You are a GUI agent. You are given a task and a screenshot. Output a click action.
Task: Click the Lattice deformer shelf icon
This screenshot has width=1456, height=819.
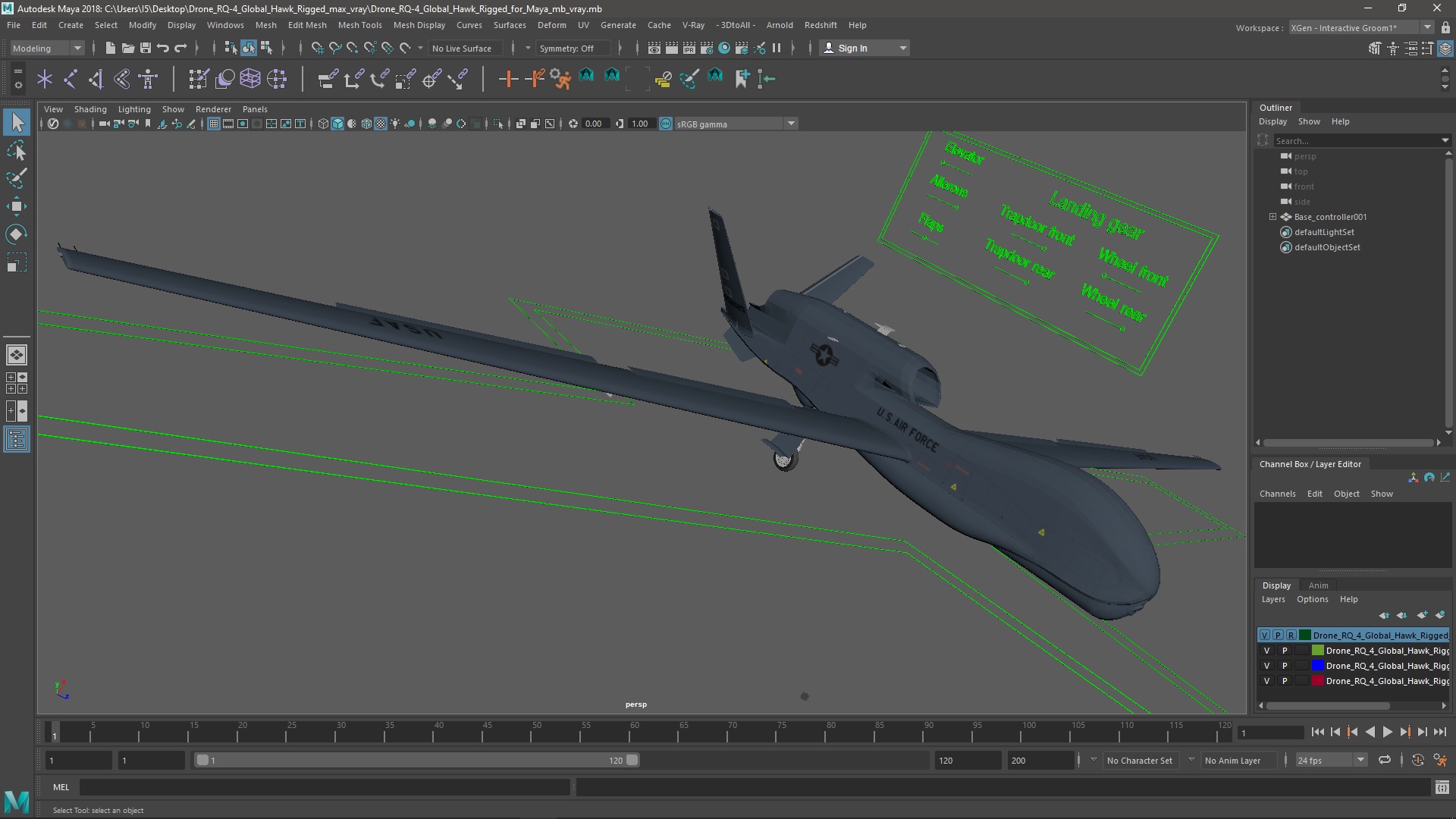[x=250, y=79]
